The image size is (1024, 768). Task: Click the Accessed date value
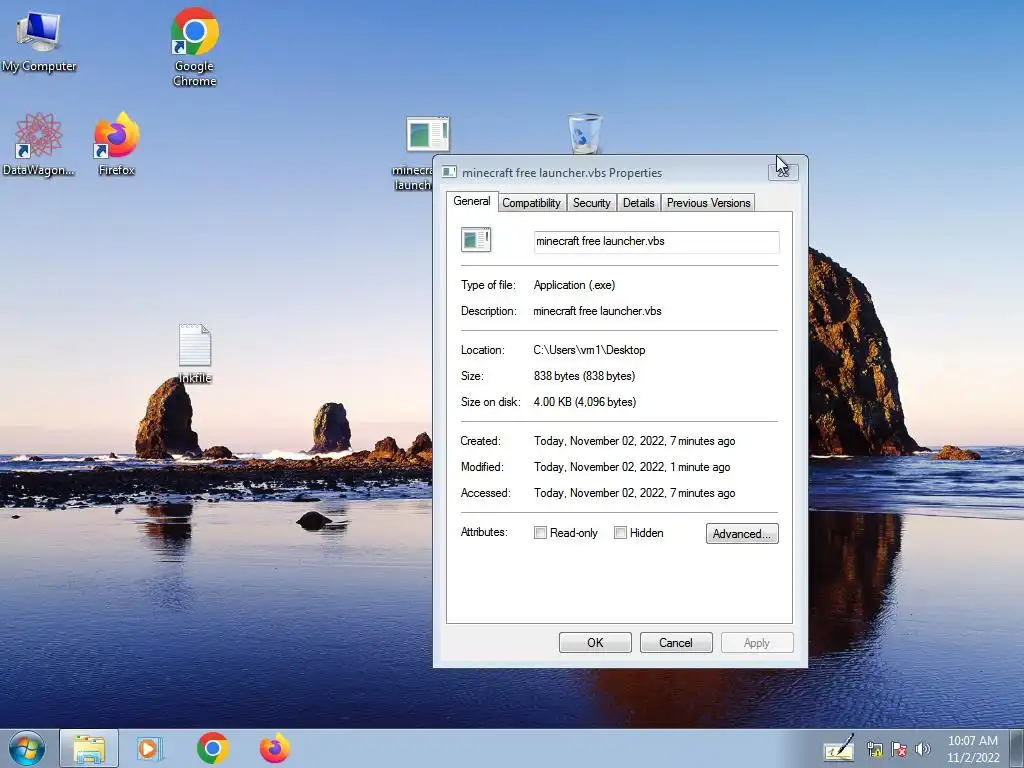(634, 494)
